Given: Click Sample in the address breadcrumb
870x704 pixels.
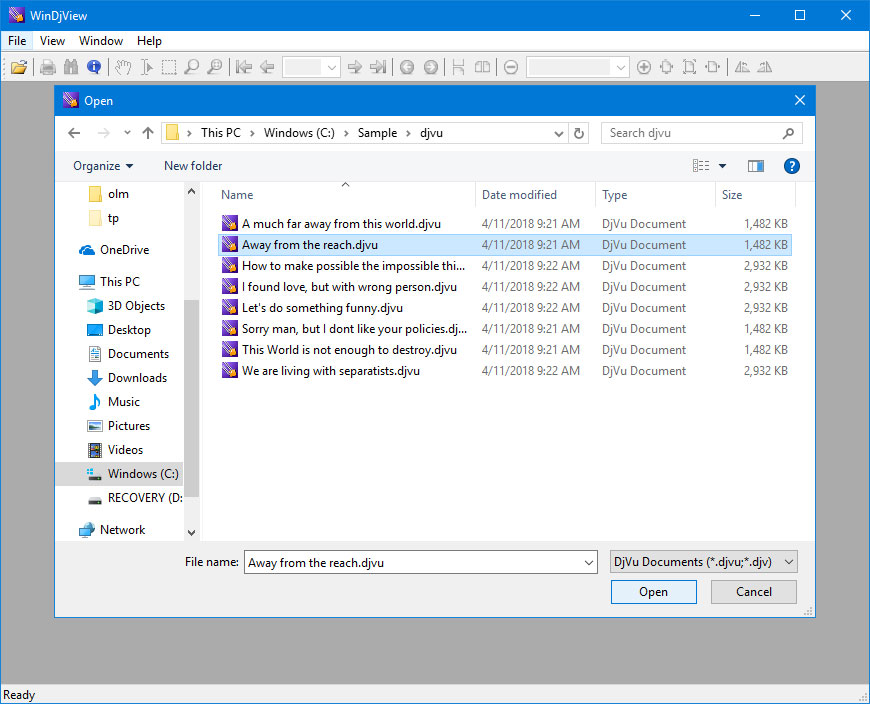Looking at the screenshot, I should (377, 133).
